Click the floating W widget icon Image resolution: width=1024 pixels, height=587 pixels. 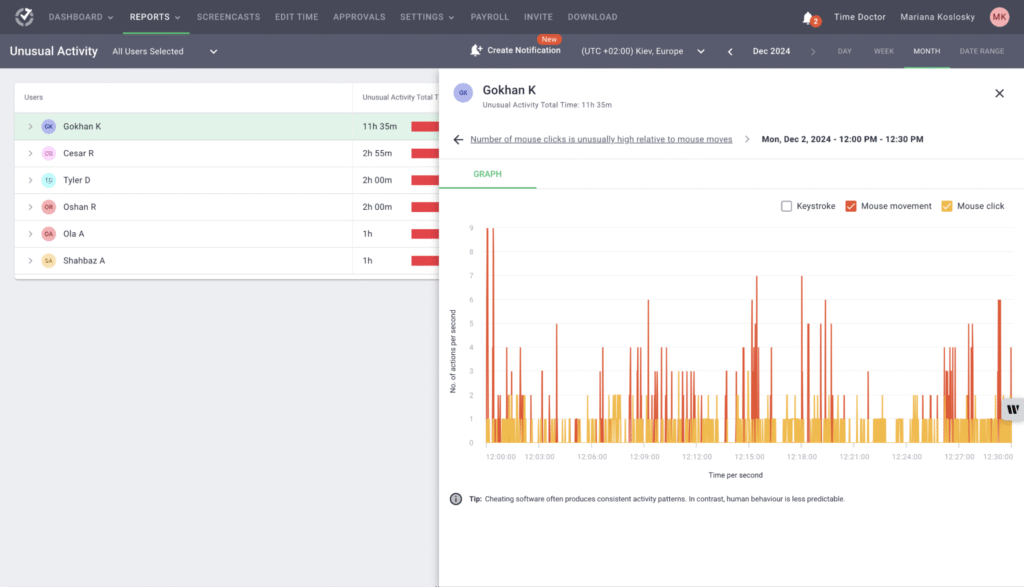coord(1012,409)
